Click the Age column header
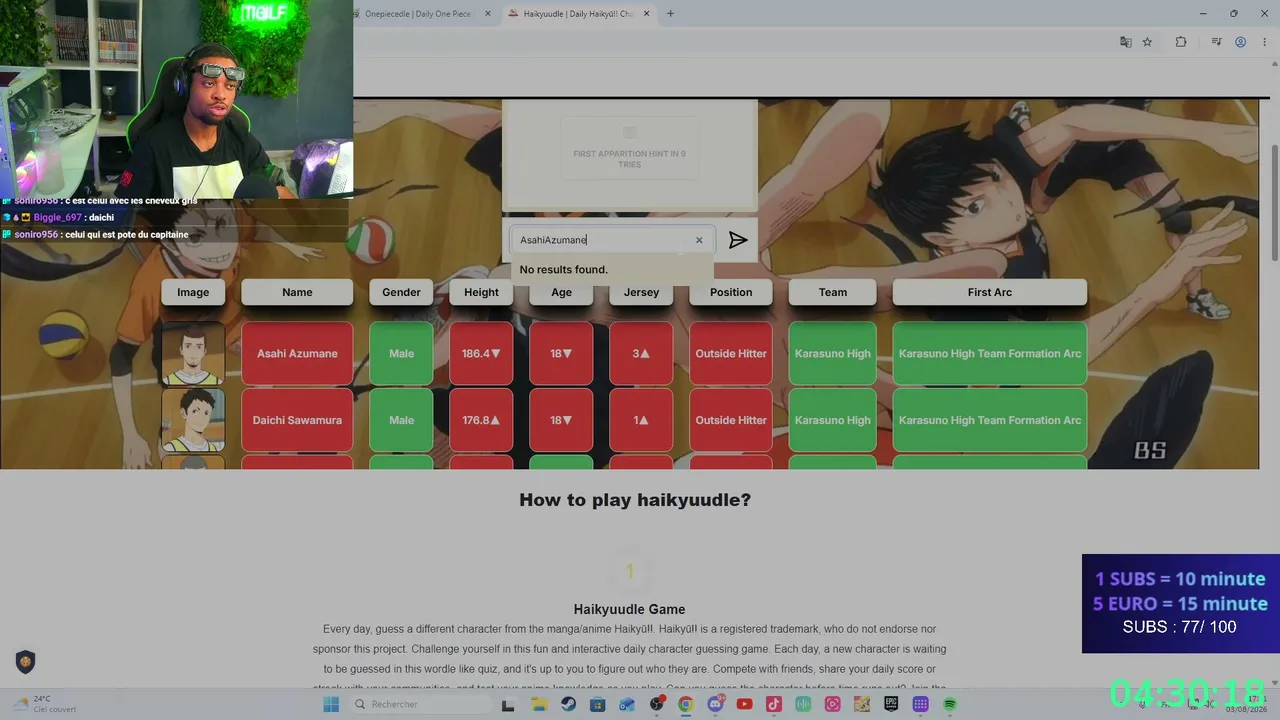 (561, 292)
